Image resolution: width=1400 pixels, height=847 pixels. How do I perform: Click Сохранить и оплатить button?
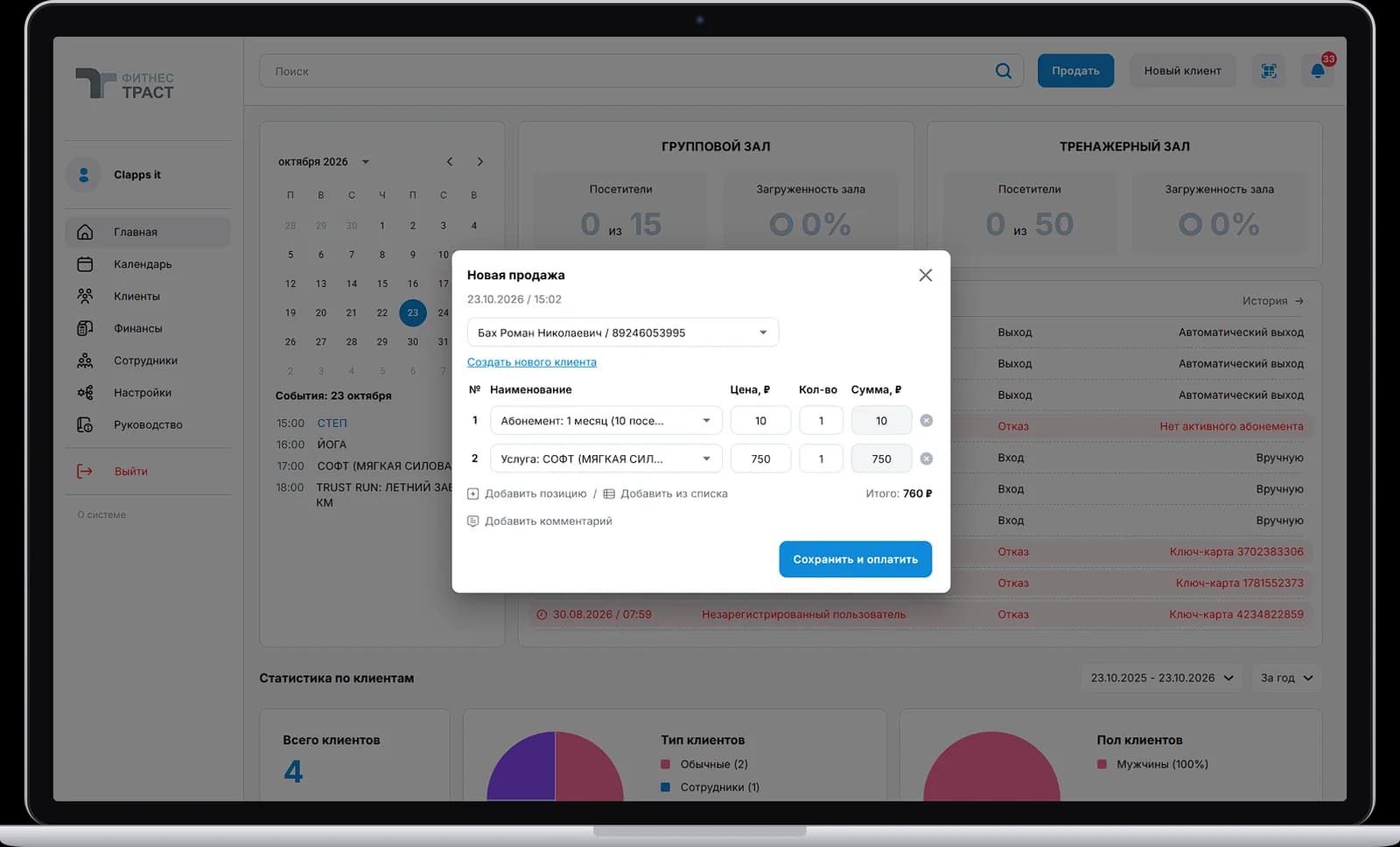point(855,559)
